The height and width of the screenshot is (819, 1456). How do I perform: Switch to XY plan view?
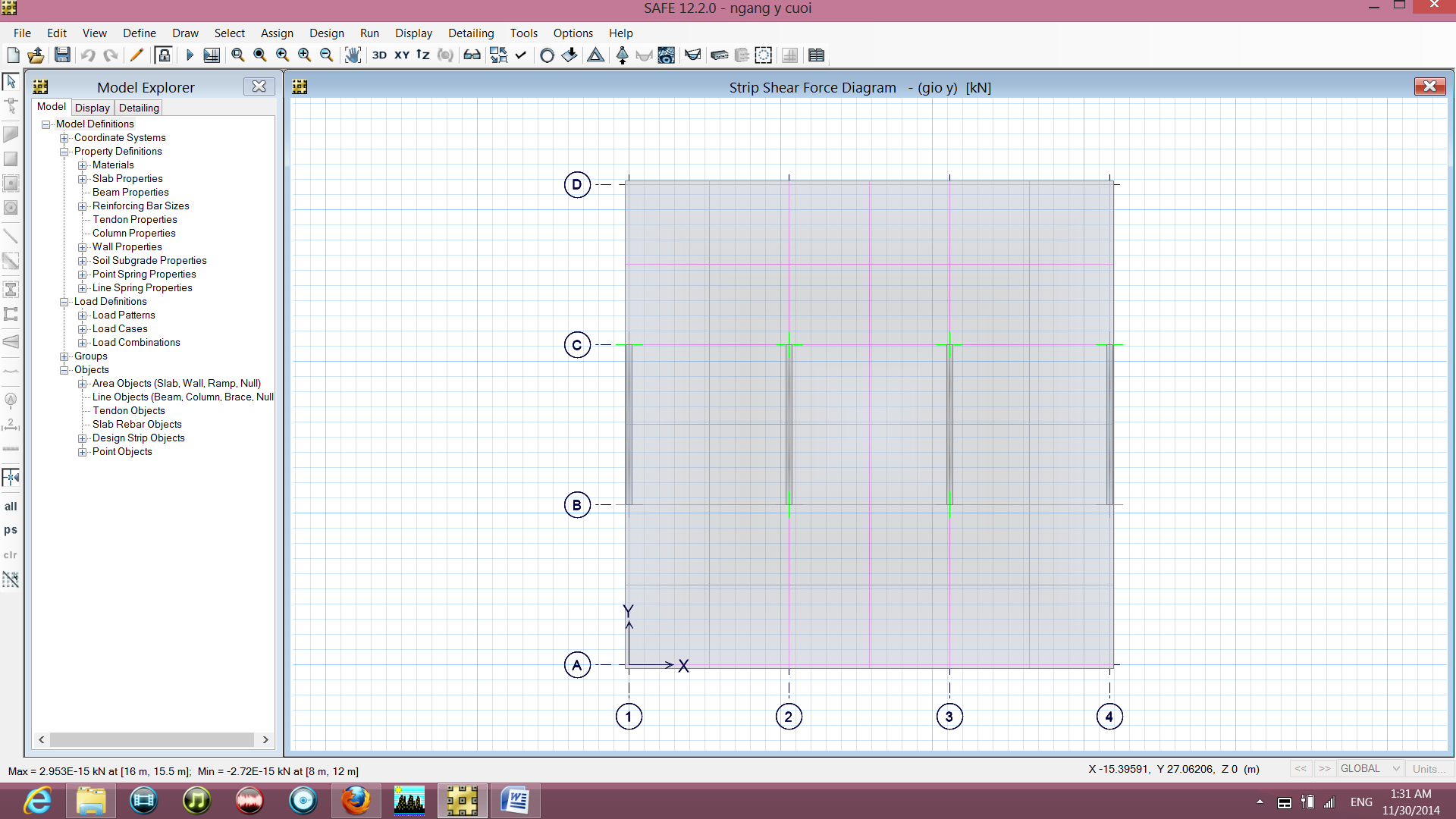(x=402, y=55)
